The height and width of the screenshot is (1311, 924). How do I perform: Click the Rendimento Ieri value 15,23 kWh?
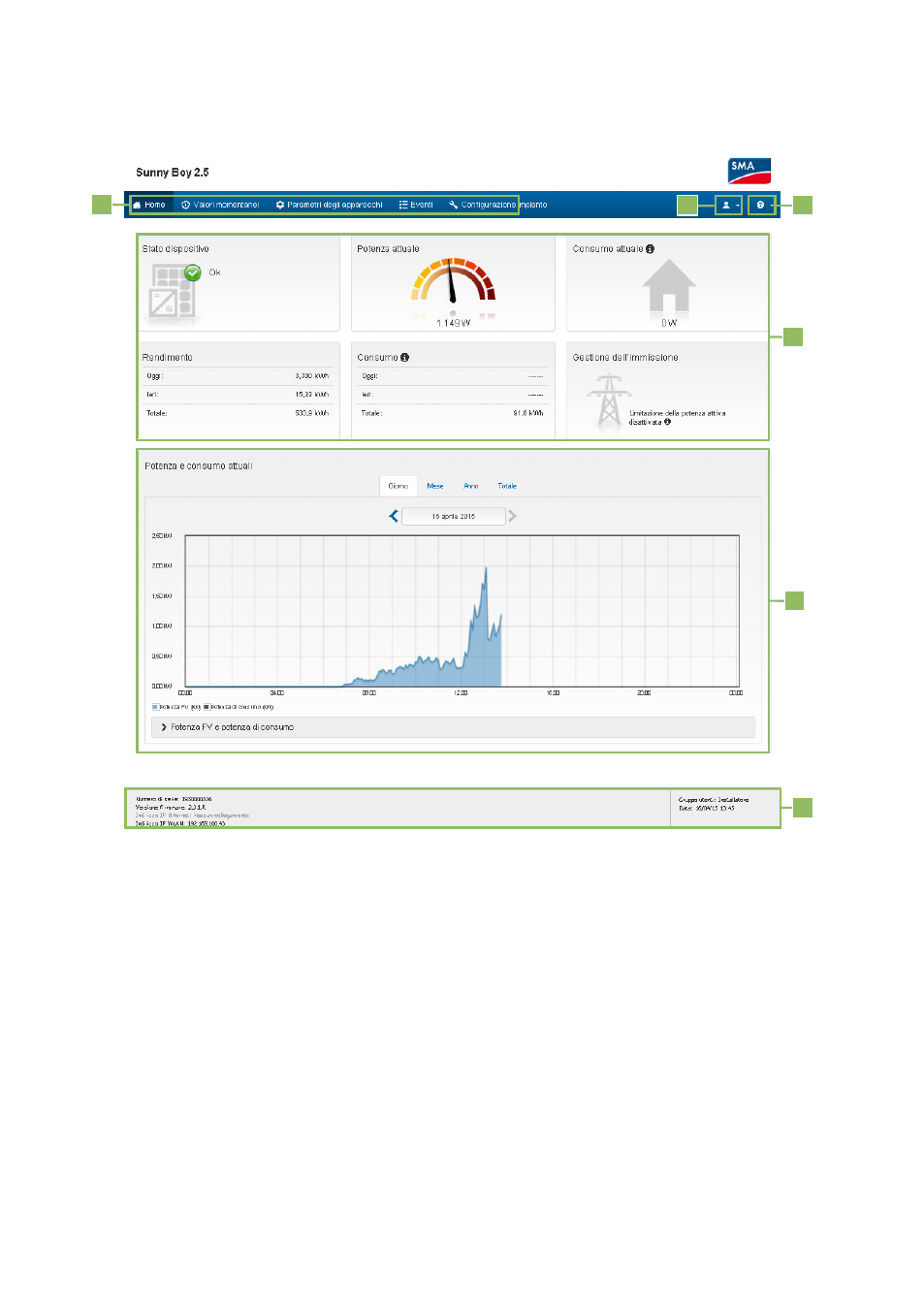[311, 395]
